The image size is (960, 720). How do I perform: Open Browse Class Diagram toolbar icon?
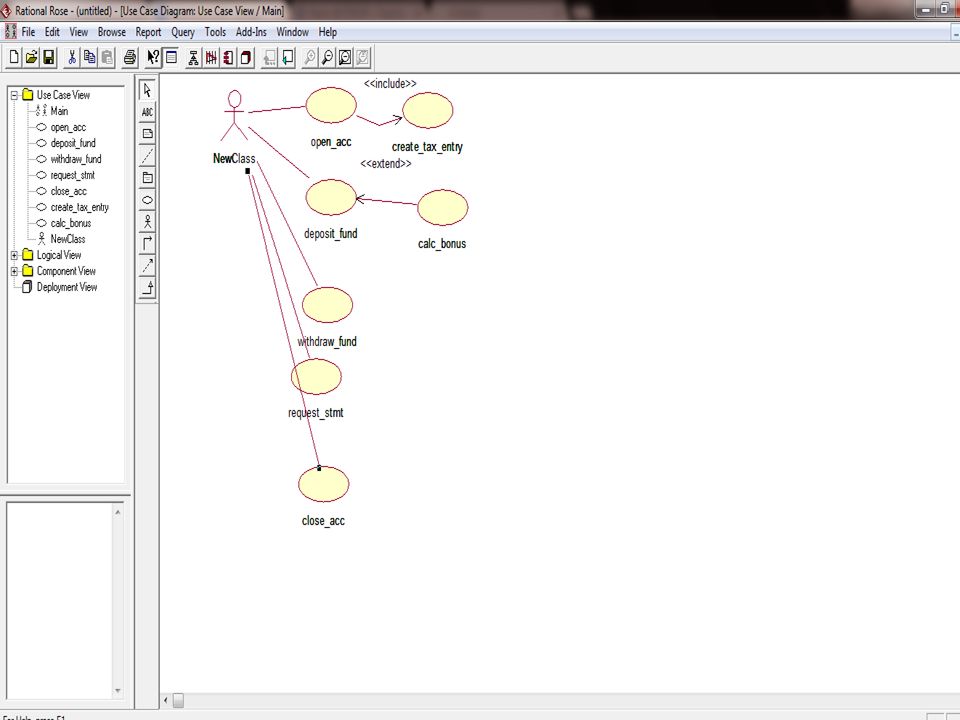(x=193, y=58)
